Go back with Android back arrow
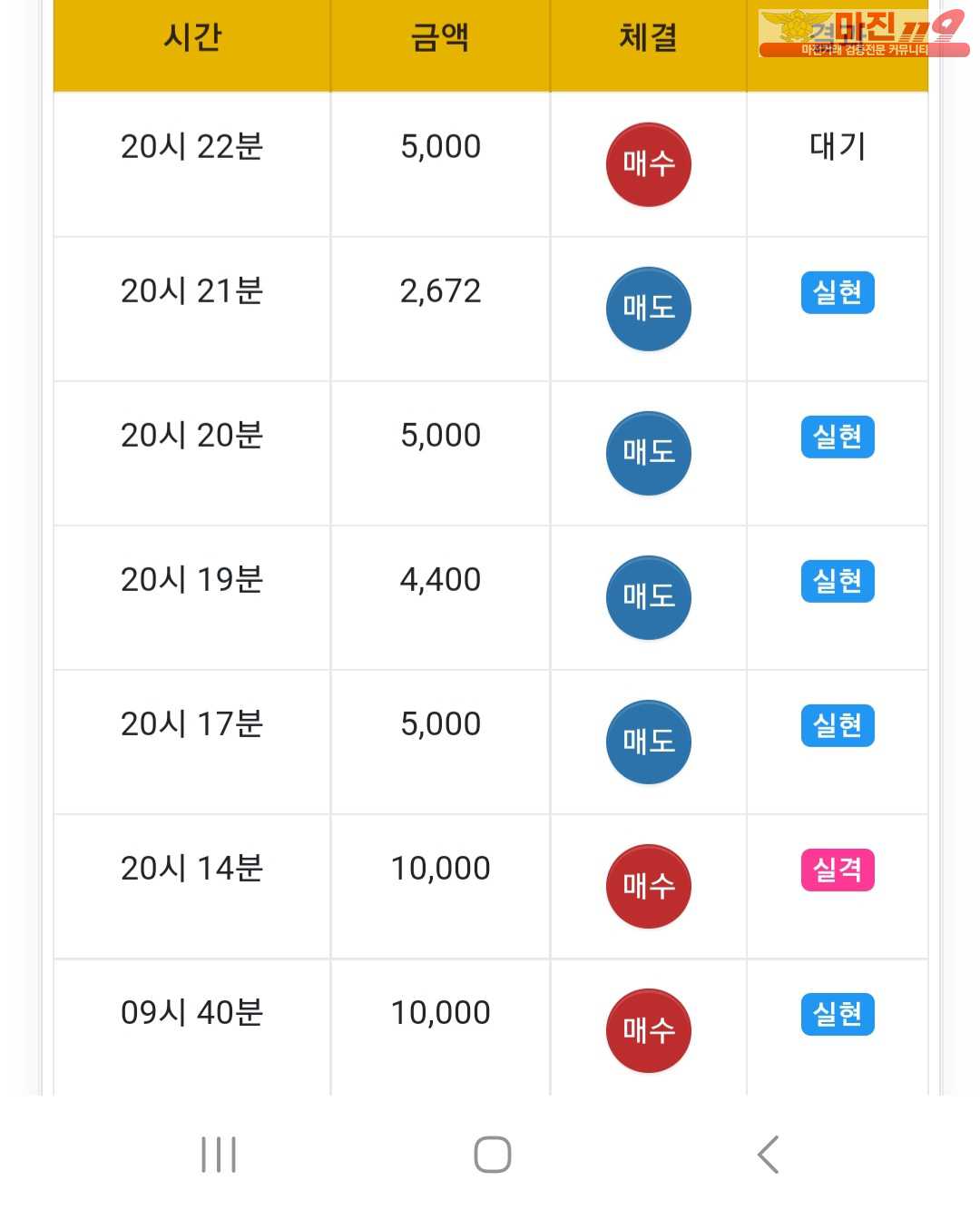Image resolution: width=980 pixels, height=1210 pixels. point(769,1155)
